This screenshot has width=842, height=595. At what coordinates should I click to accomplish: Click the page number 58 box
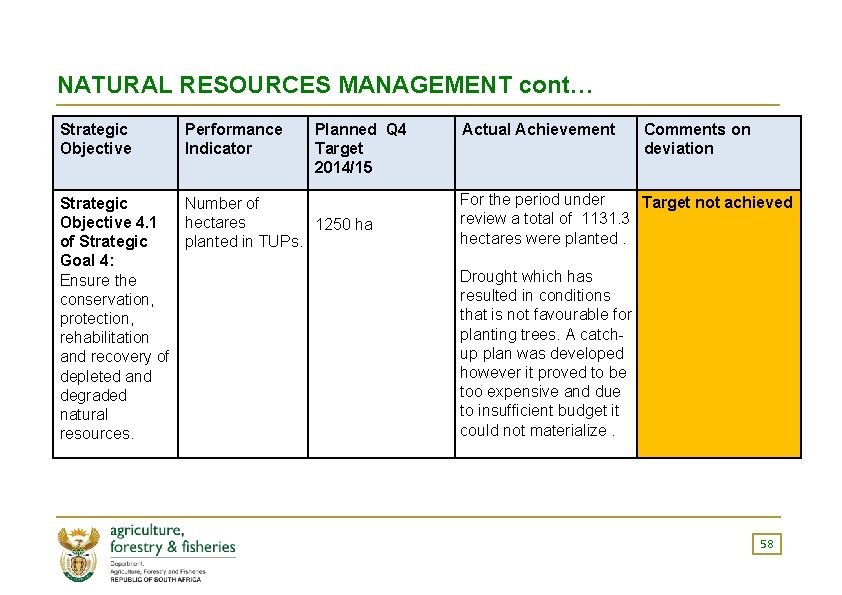click(x=766, y=544)
